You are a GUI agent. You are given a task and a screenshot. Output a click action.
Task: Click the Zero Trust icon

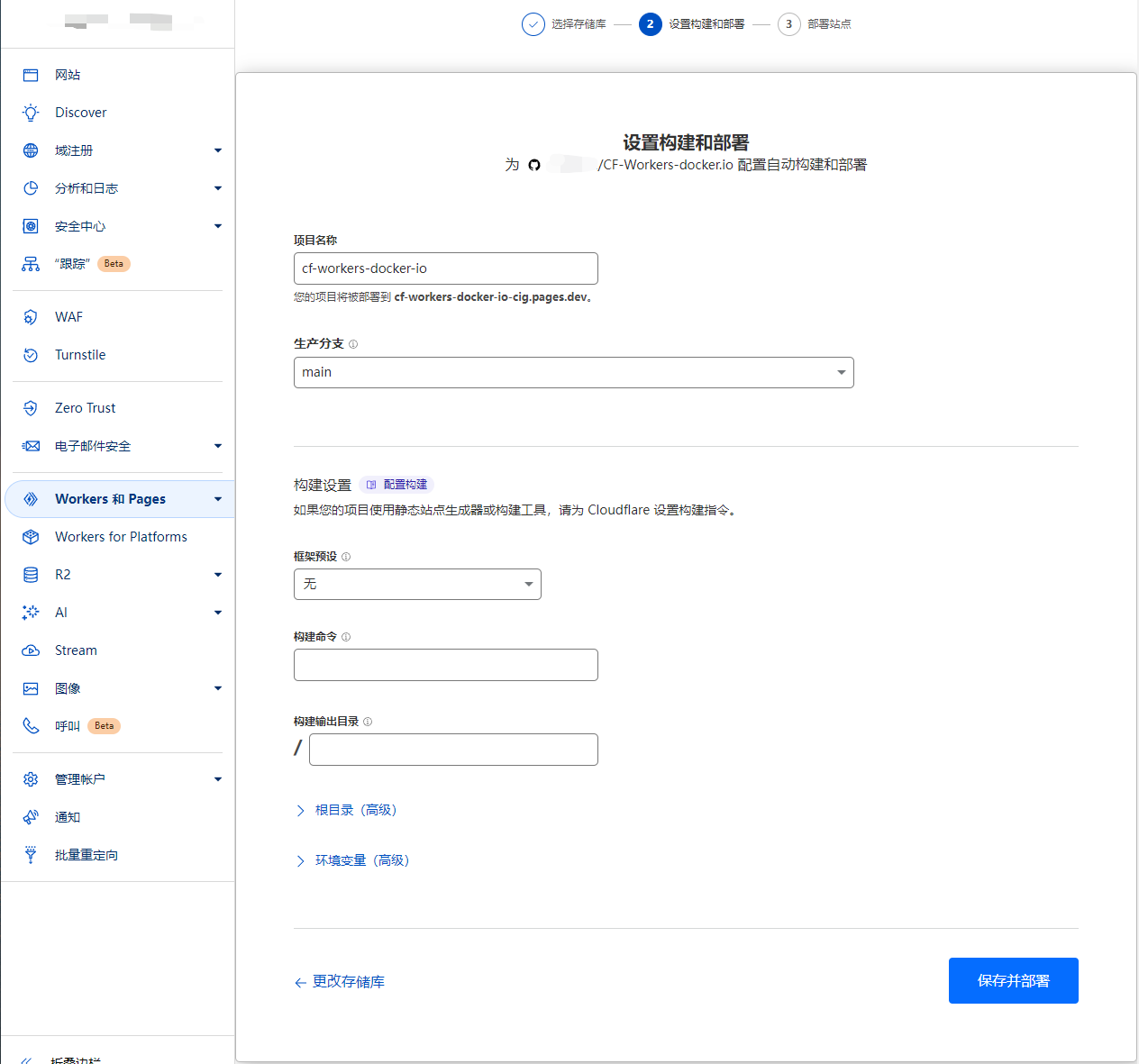click(31, 408)
